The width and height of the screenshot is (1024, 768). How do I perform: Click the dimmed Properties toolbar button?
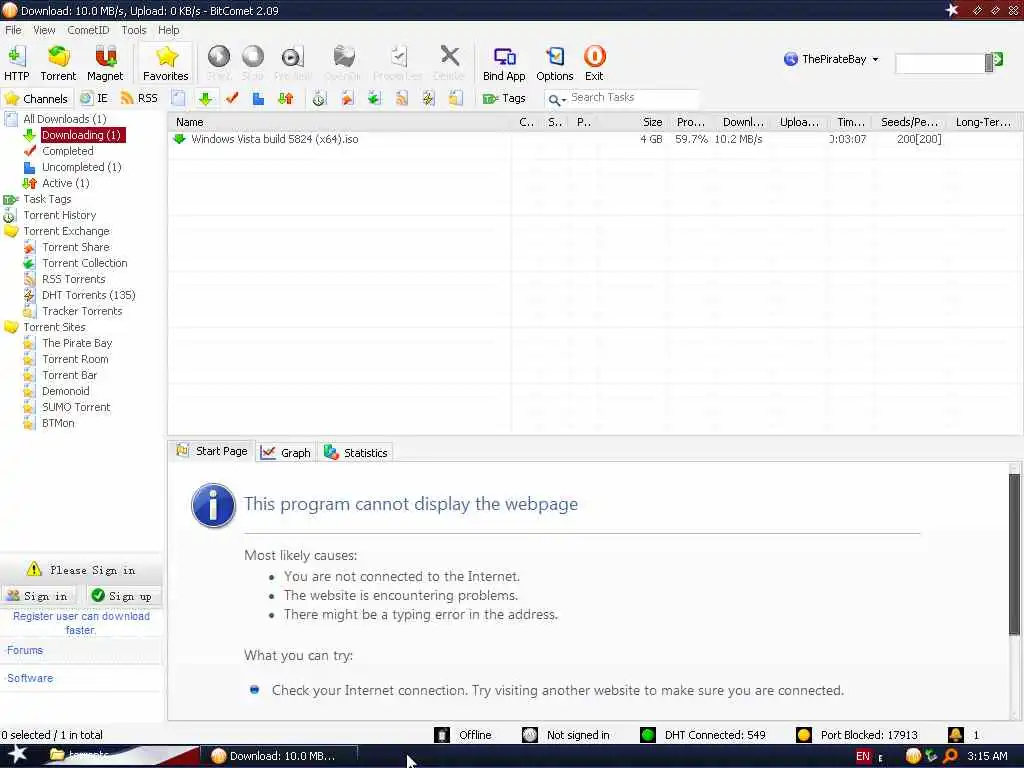pyautogui.click(x=398, y=63)
